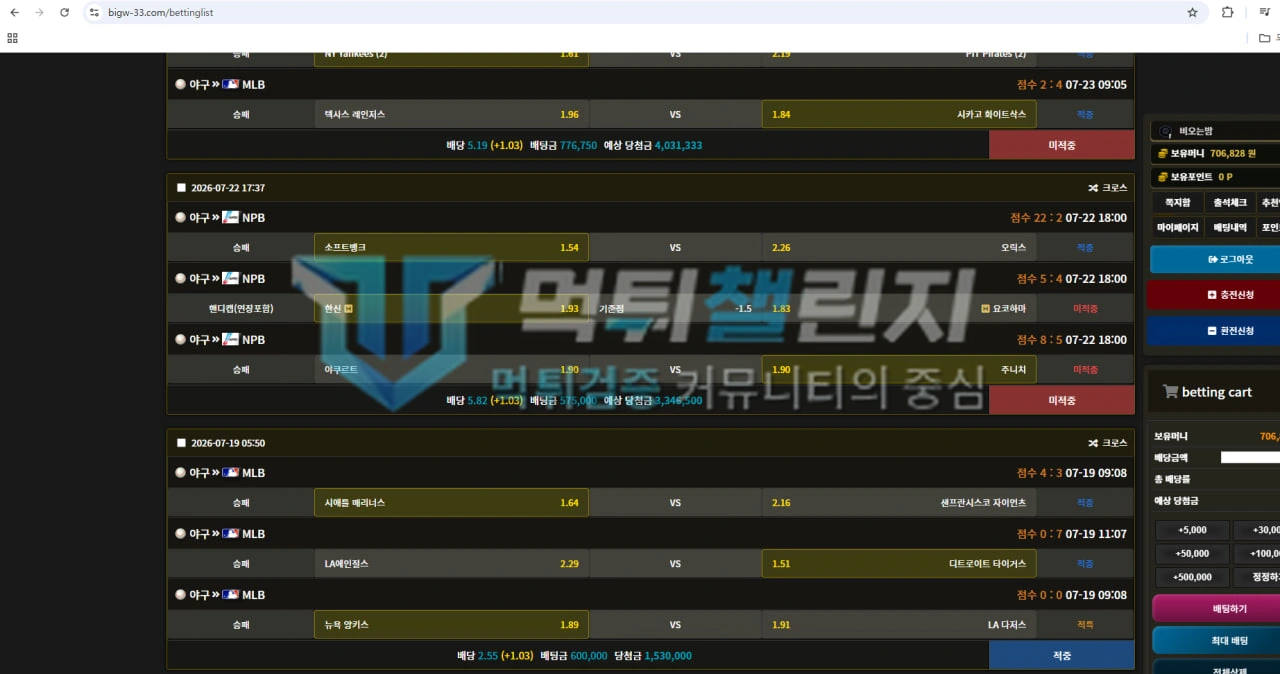Click the coin icon next to 보유머니
This screenshot has width=1280, height=674.
pos(1163,154)
